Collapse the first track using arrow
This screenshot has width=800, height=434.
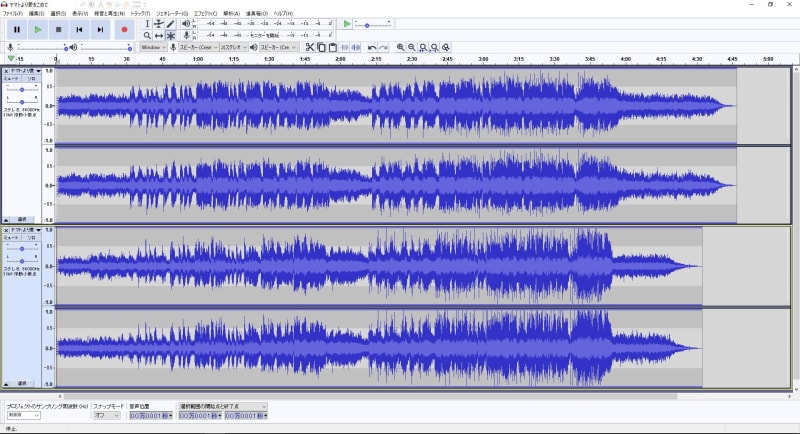[x=6, y=219]
